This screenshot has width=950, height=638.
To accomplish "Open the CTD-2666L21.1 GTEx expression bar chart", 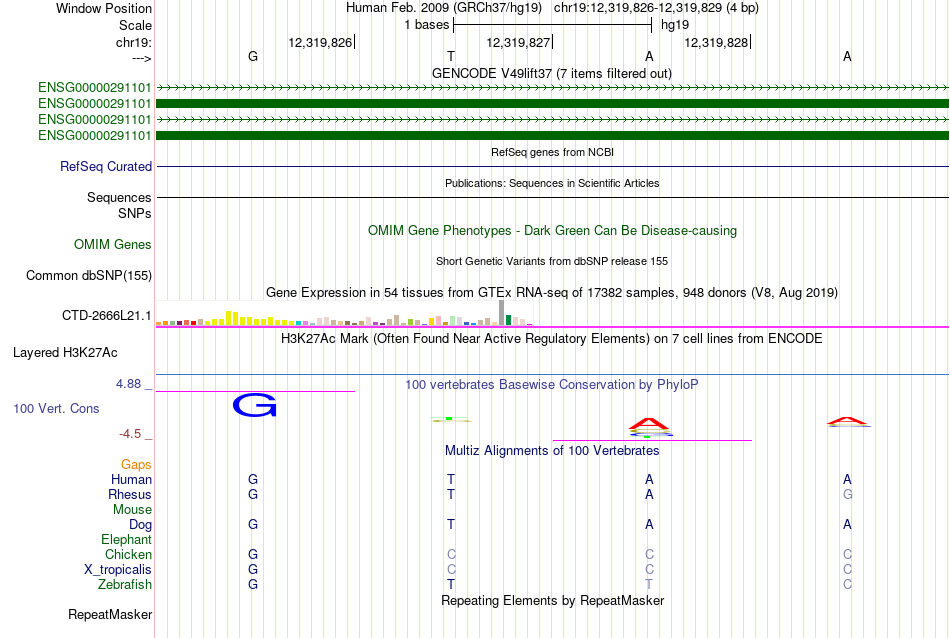I will pos(345,313).
